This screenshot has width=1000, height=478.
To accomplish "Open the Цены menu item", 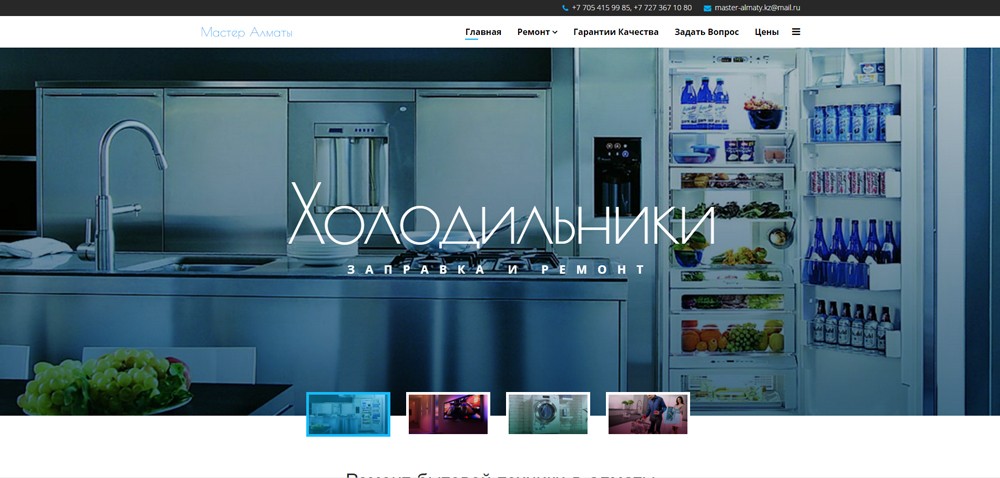I will pos(767,32).
